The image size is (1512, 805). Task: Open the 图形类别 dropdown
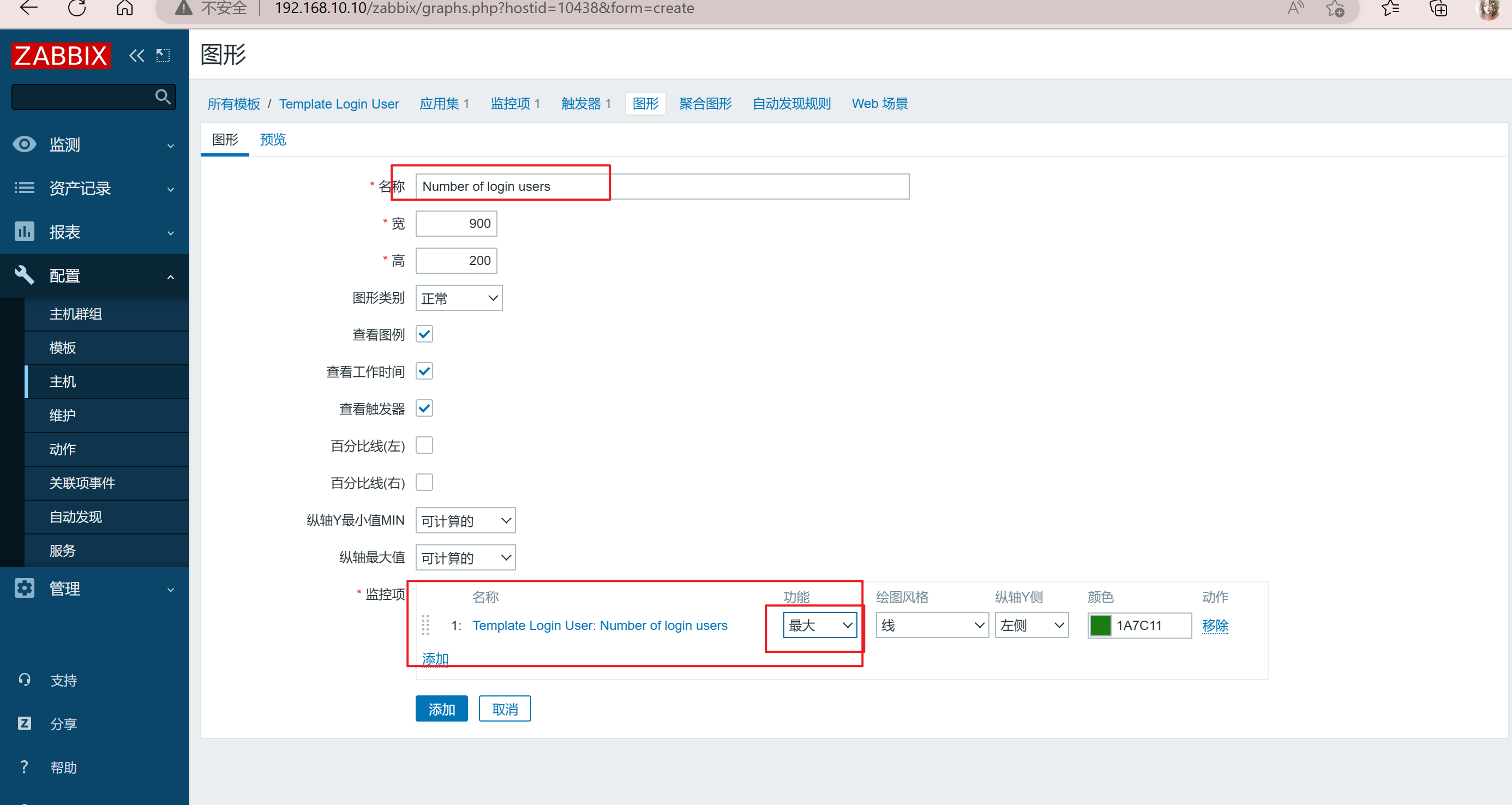tap(459, 297)
